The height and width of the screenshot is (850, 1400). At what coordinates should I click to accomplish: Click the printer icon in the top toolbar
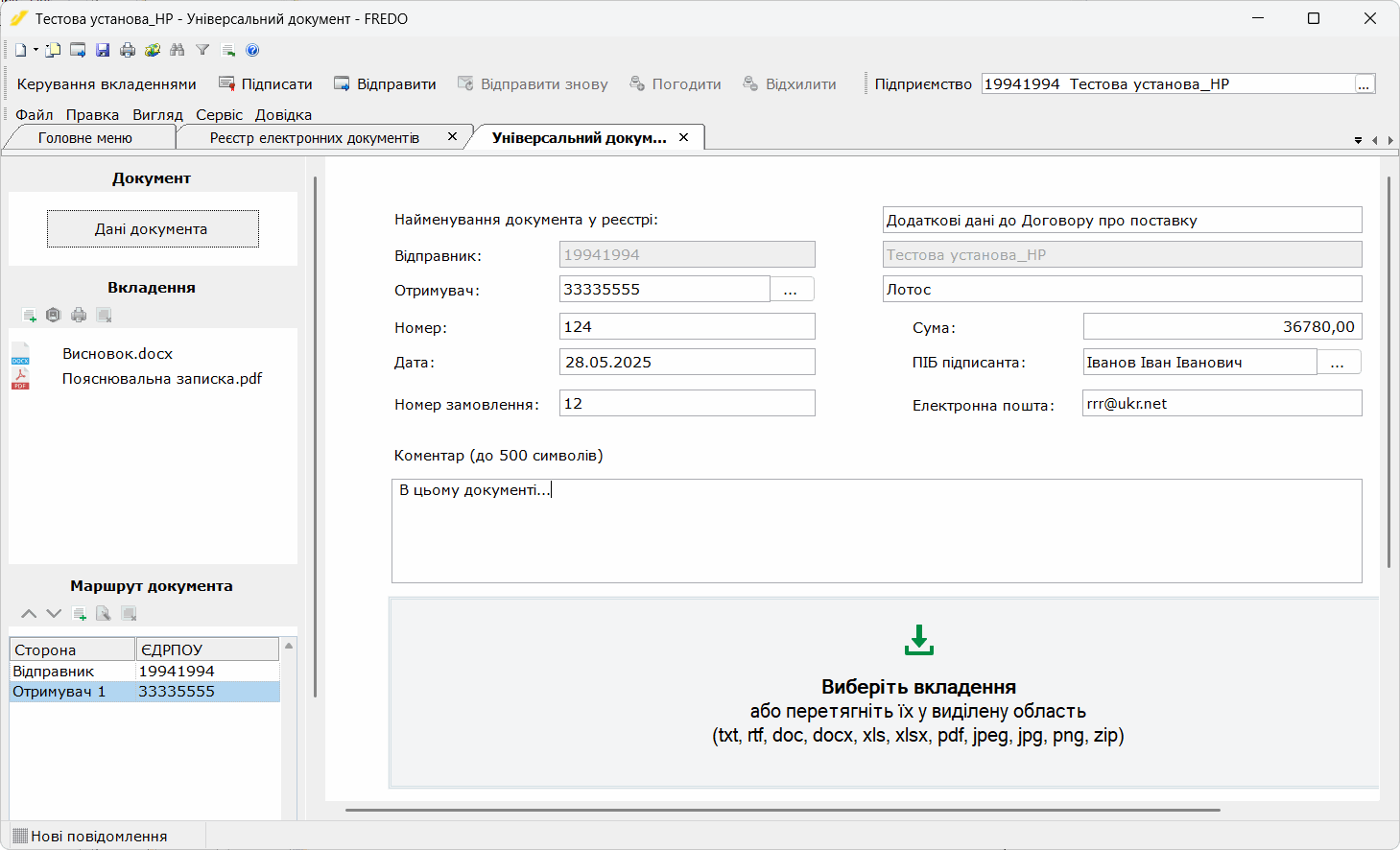[x=128, y=50]
